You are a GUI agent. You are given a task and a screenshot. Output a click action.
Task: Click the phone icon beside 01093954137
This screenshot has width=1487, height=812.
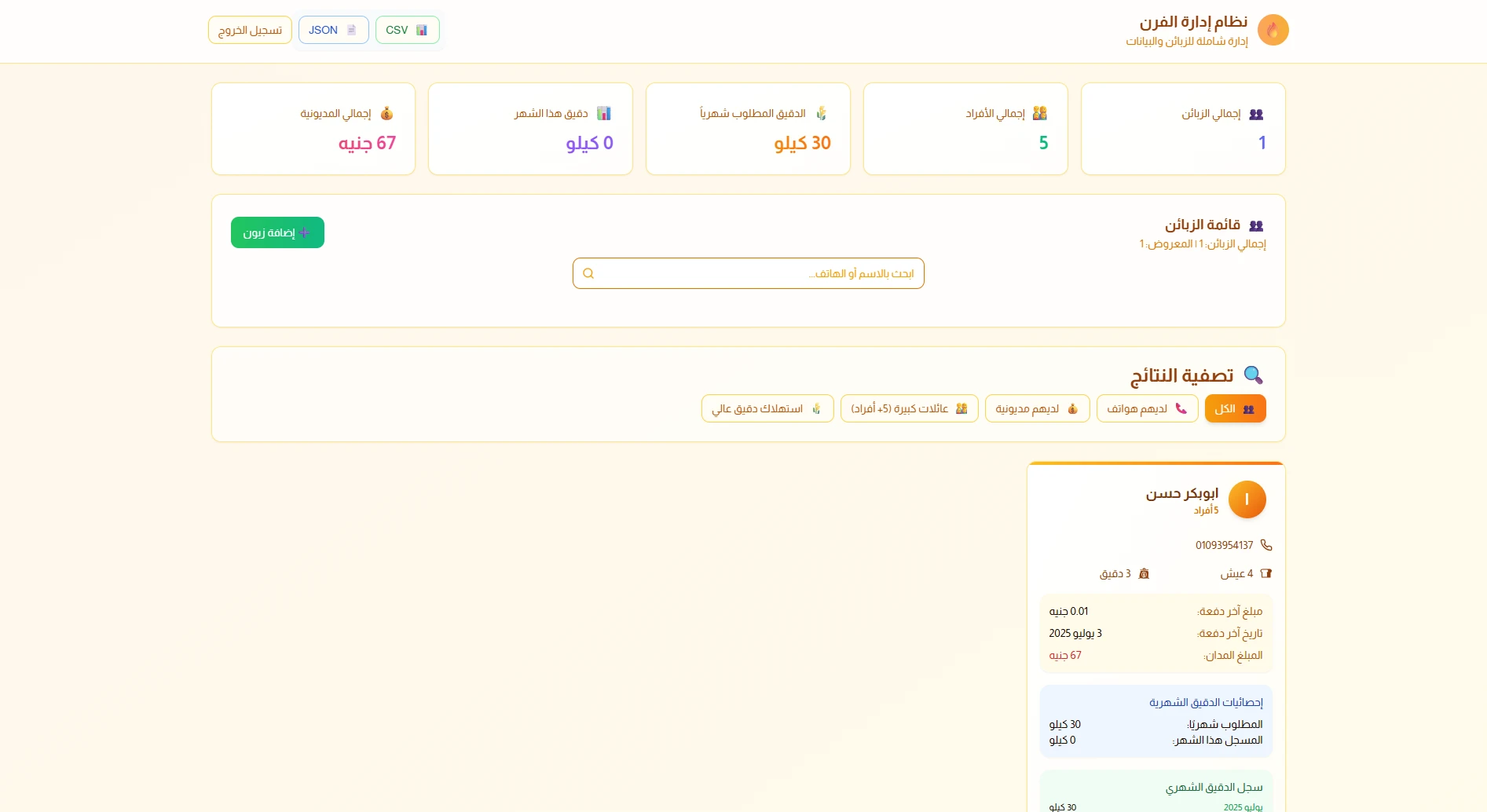(1265, 545)
